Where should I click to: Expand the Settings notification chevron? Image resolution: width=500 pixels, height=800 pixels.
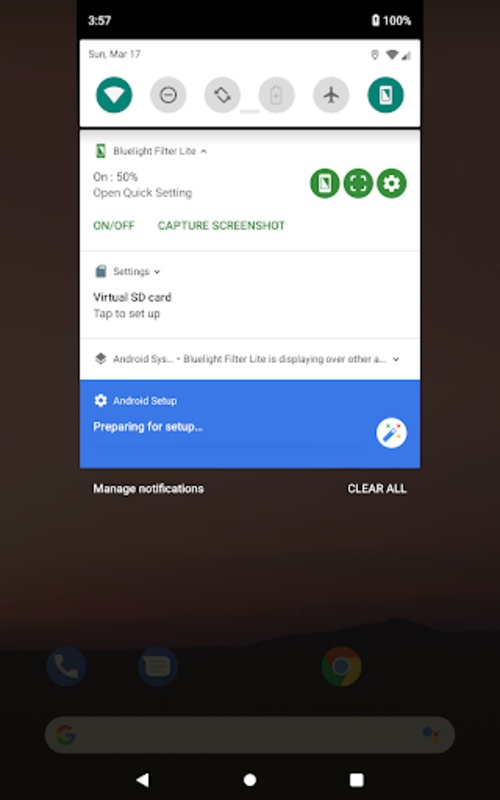[x=157, y=272]
